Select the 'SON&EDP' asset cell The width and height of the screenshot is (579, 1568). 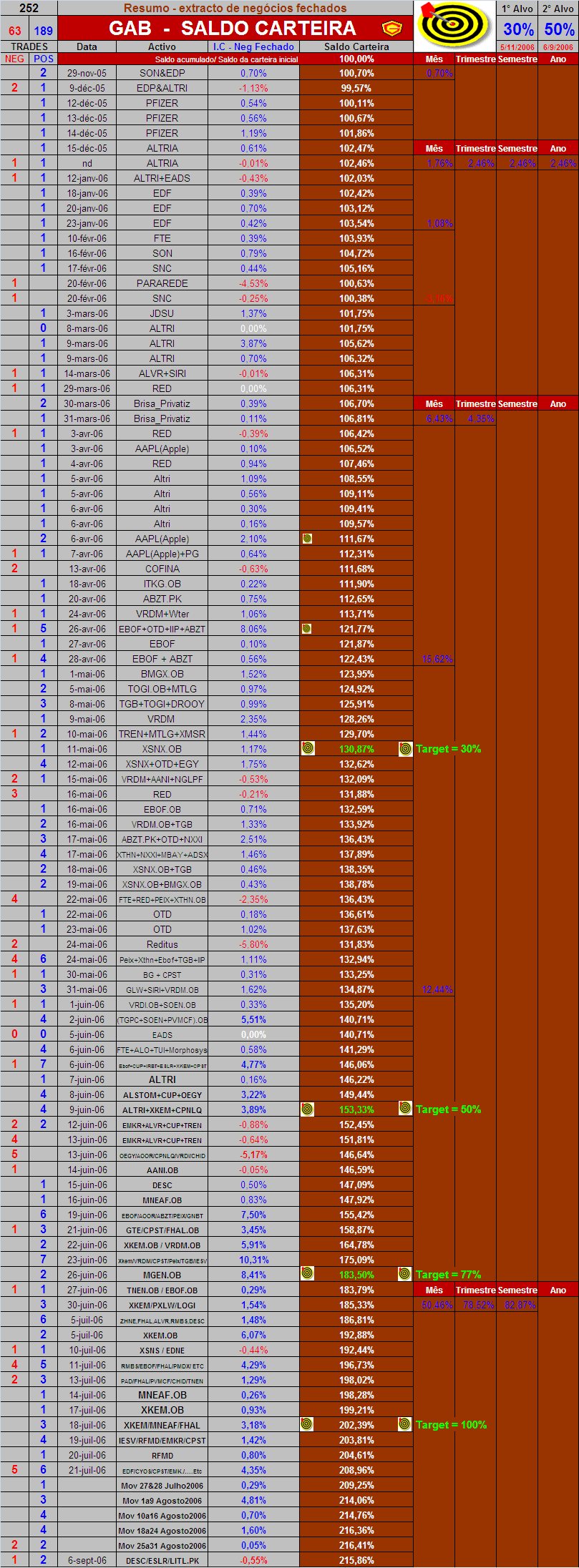click(162, 73)
